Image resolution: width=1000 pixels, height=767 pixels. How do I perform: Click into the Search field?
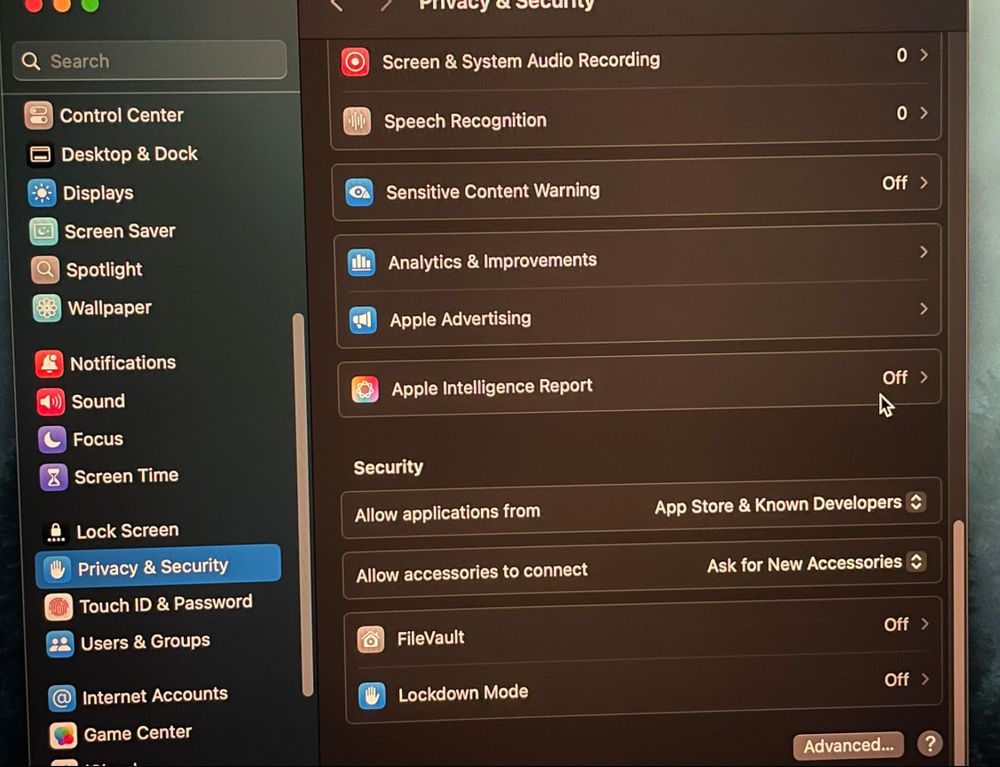click(x=149, y=61)
